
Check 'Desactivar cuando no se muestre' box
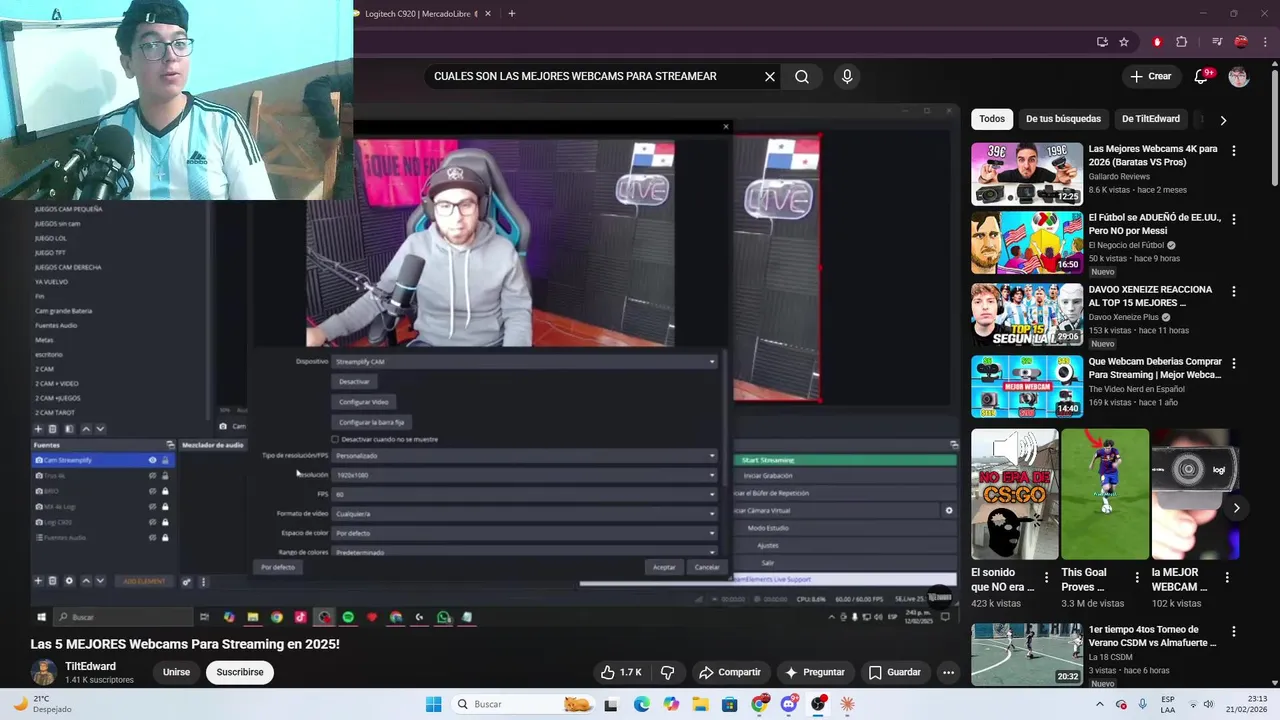point(335,439)
